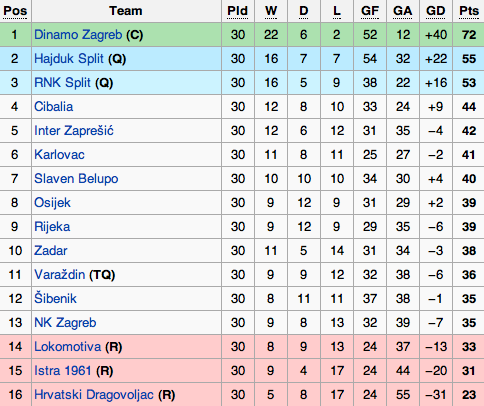Open the Hajduk Split team link
484x406 pixels.
(x=69, y=59)
